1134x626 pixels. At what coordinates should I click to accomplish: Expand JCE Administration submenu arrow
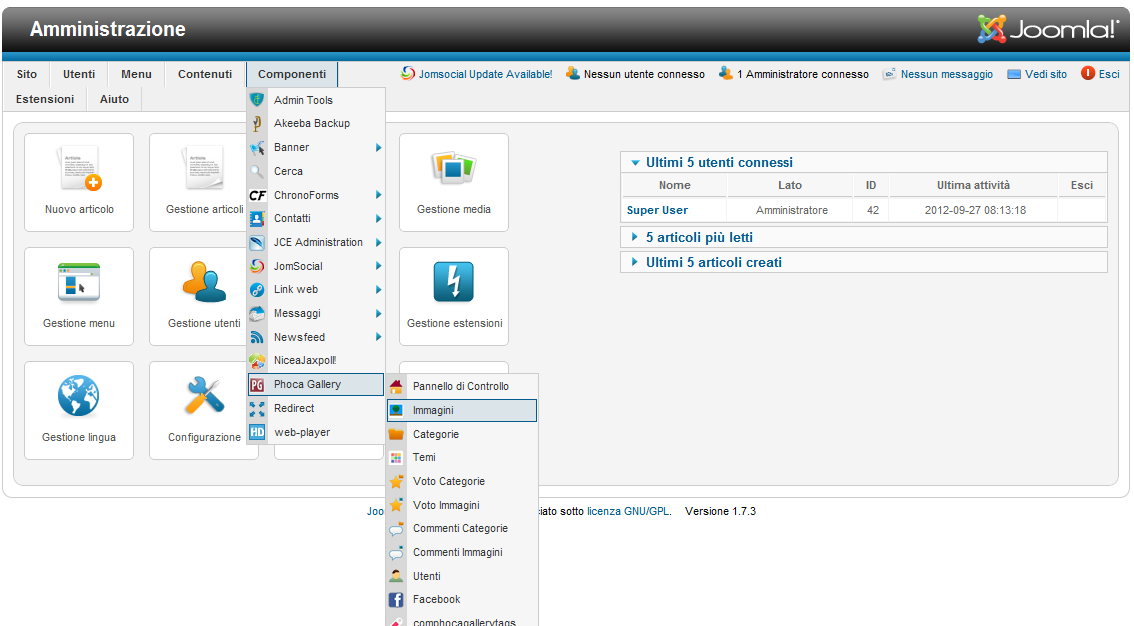pyautogui.click(x=378, y=242)
